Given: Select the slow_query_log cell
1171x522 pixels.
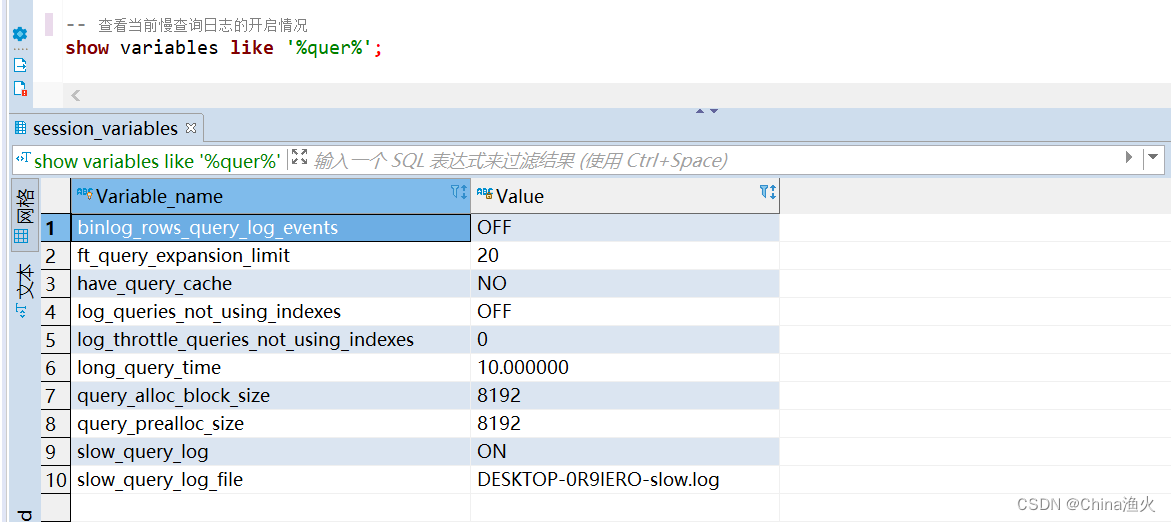Looking at the screenshot, I should coord(270,452).
